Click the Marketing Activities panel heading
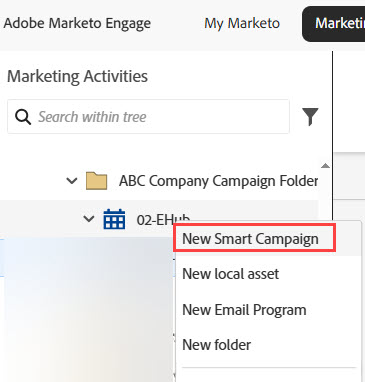 click(77, 76)
